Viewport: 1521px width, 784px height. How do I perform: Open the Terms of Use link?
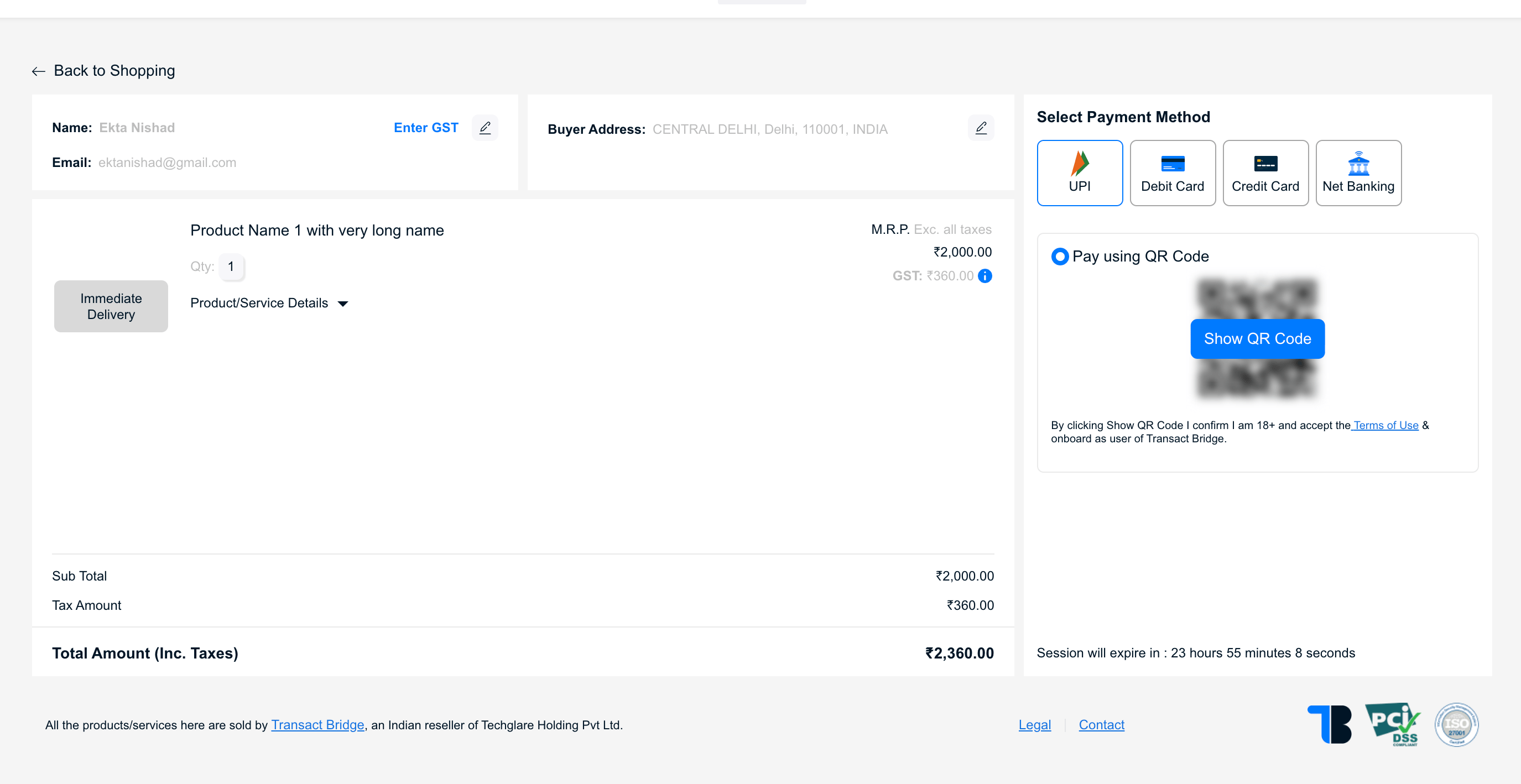click(1385, 425)
